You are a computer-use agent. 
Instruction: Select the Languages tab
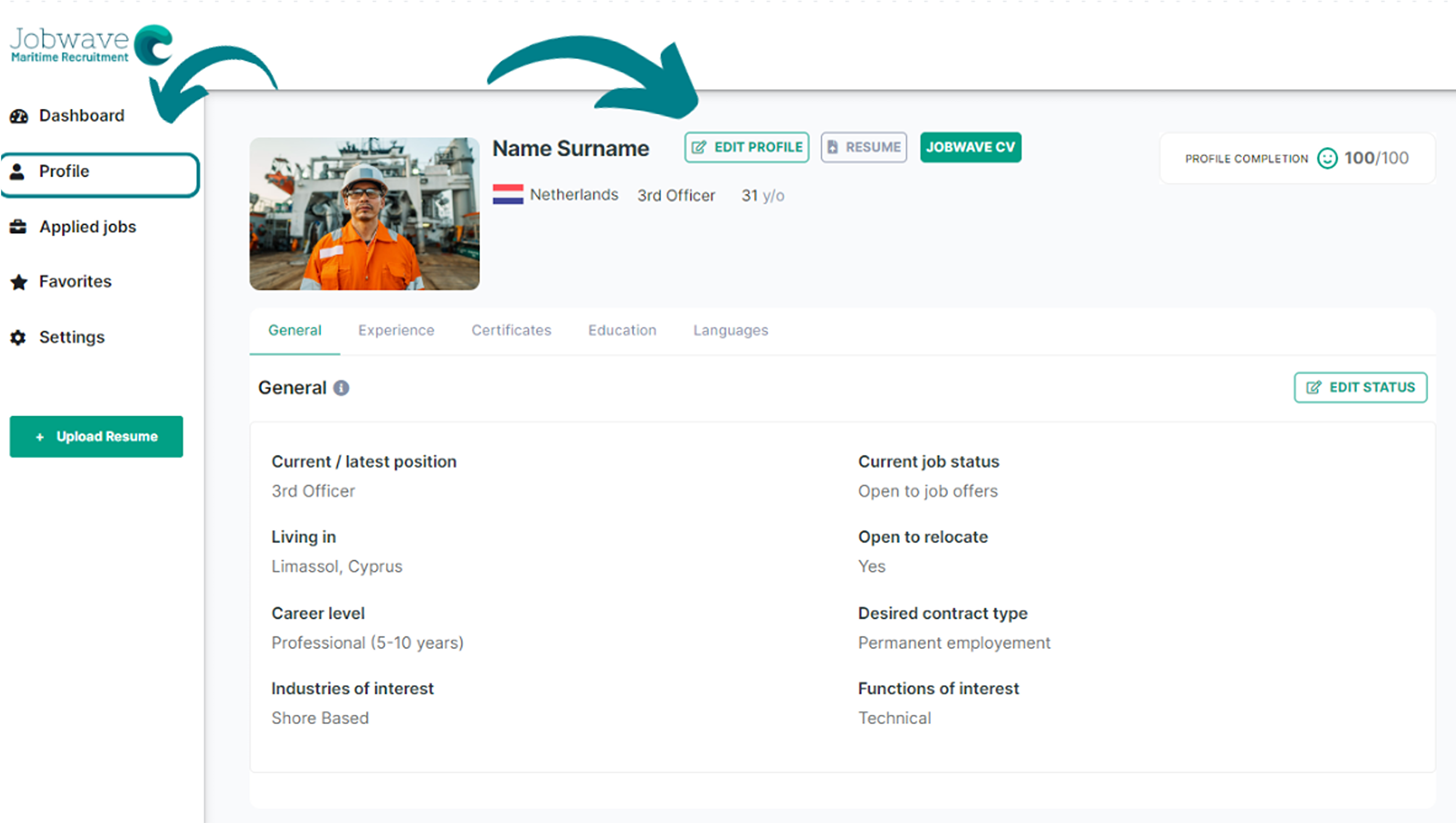(x=730, y=330)
